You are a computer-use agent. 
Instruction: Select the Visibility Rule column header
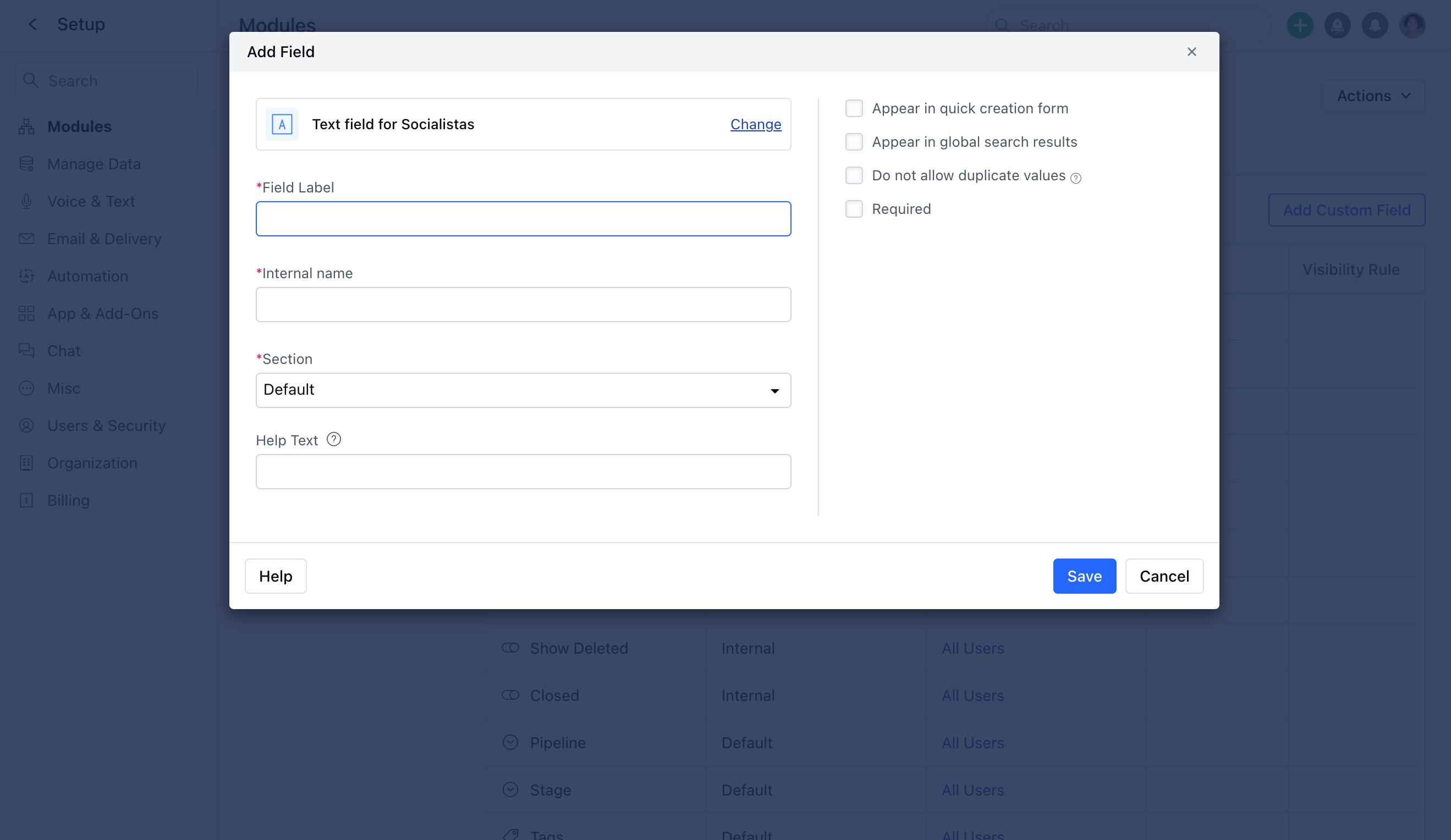[1351, 269]
